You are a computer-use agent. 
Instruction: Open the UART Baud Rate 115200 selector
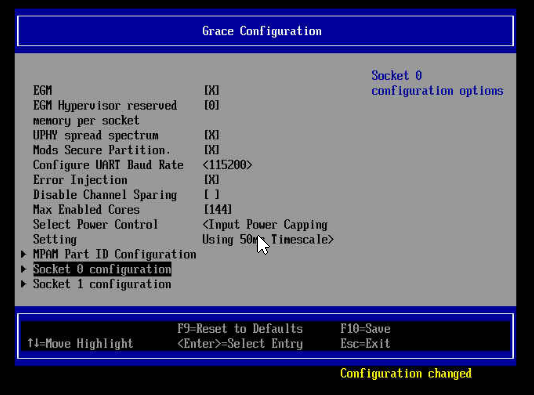pos(227,165)
